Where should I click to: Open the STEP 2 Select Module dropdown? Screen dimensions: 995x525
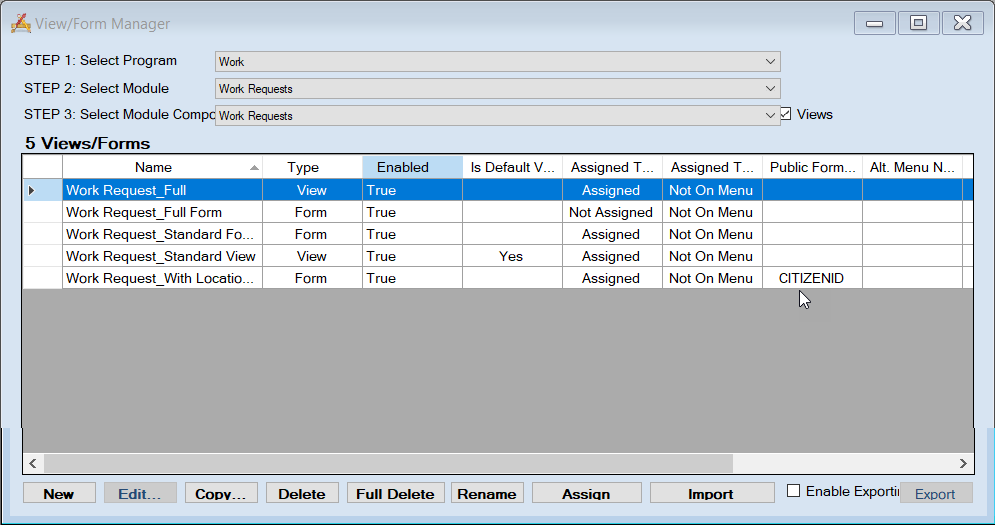tap(498, 89)
